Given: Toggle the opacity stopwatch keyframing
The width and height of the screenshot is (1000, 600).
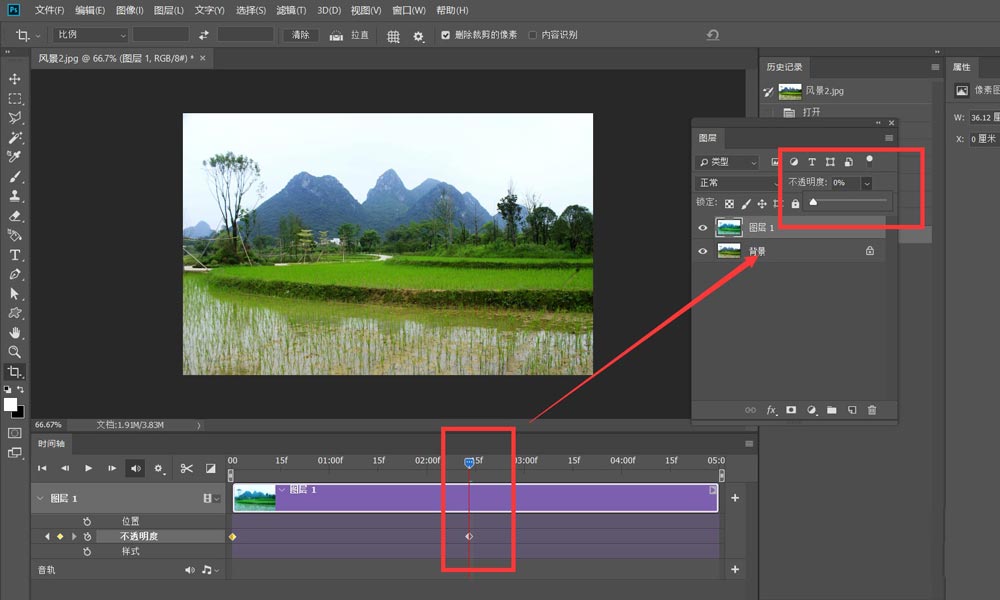Looking at the screenshot, I should (87, 537).
